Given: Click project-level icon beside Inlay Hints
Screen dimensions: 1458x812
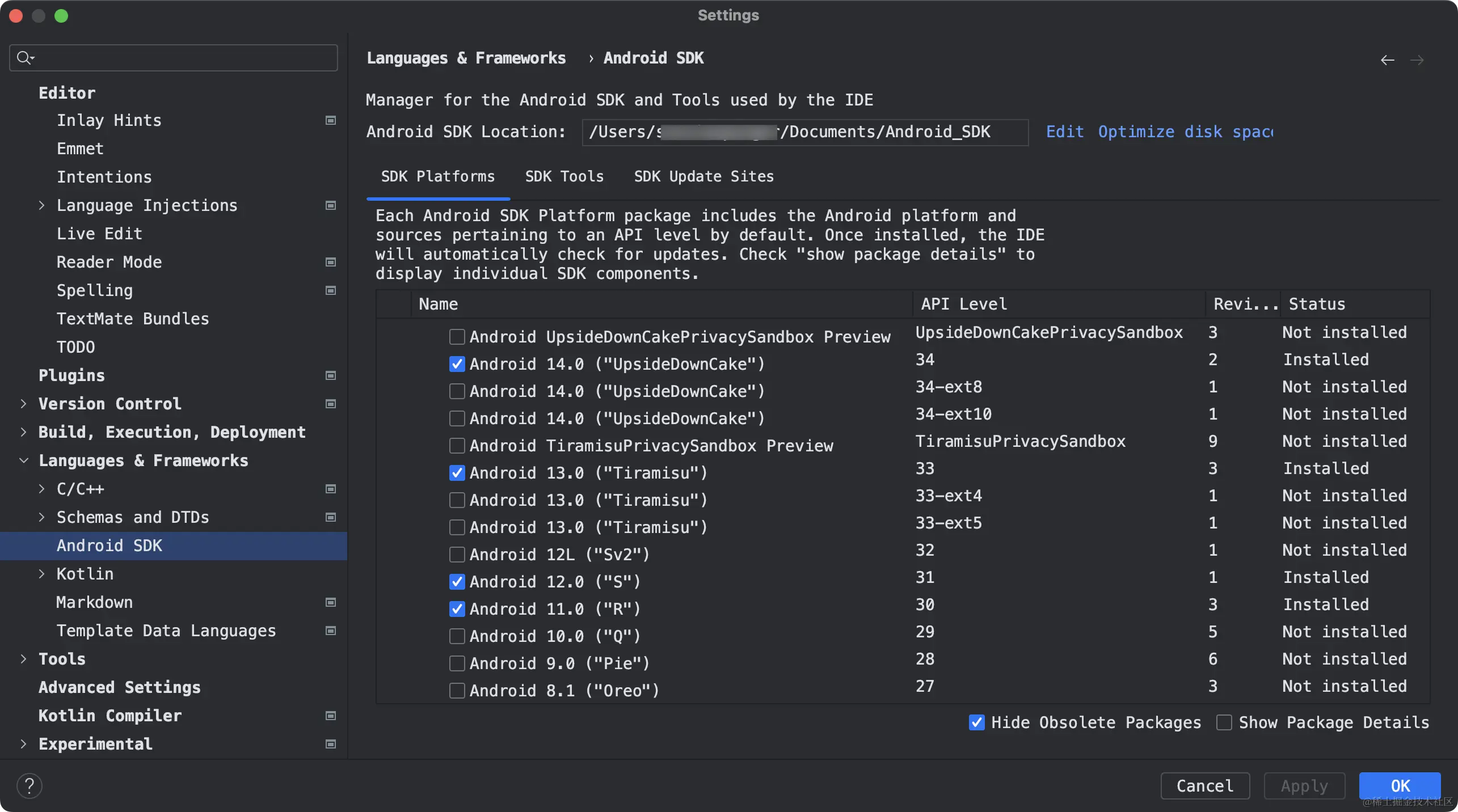Looking at the screenshot, I should coord(331,120).
